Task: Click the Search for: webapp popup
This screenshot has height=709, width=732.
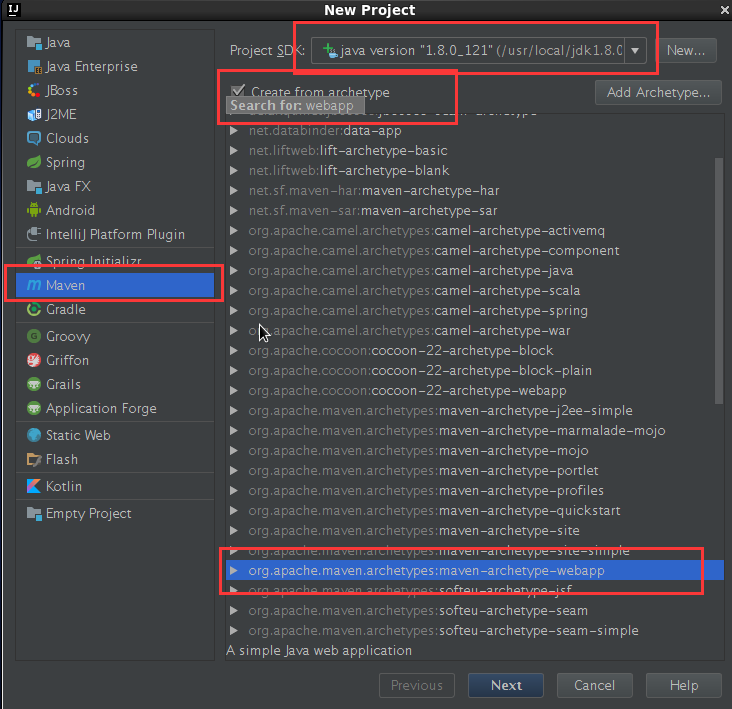Action: point(295,105)
